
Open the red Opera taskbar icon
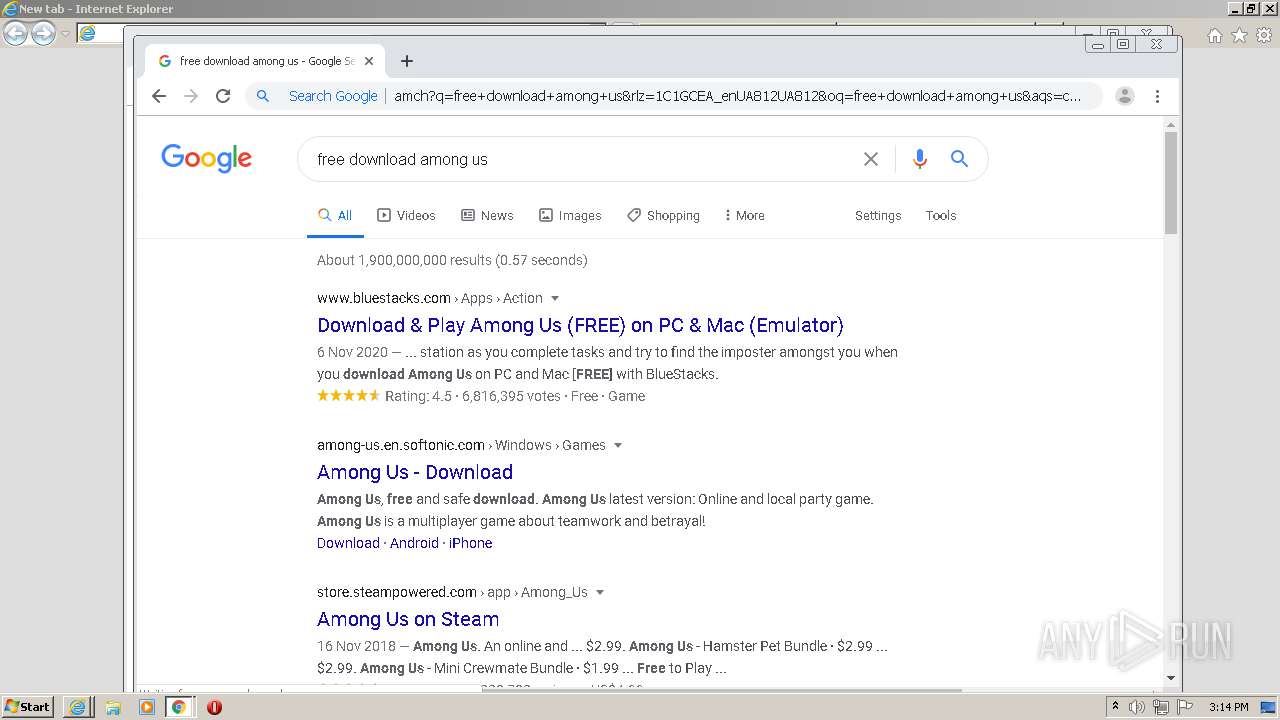214,707
